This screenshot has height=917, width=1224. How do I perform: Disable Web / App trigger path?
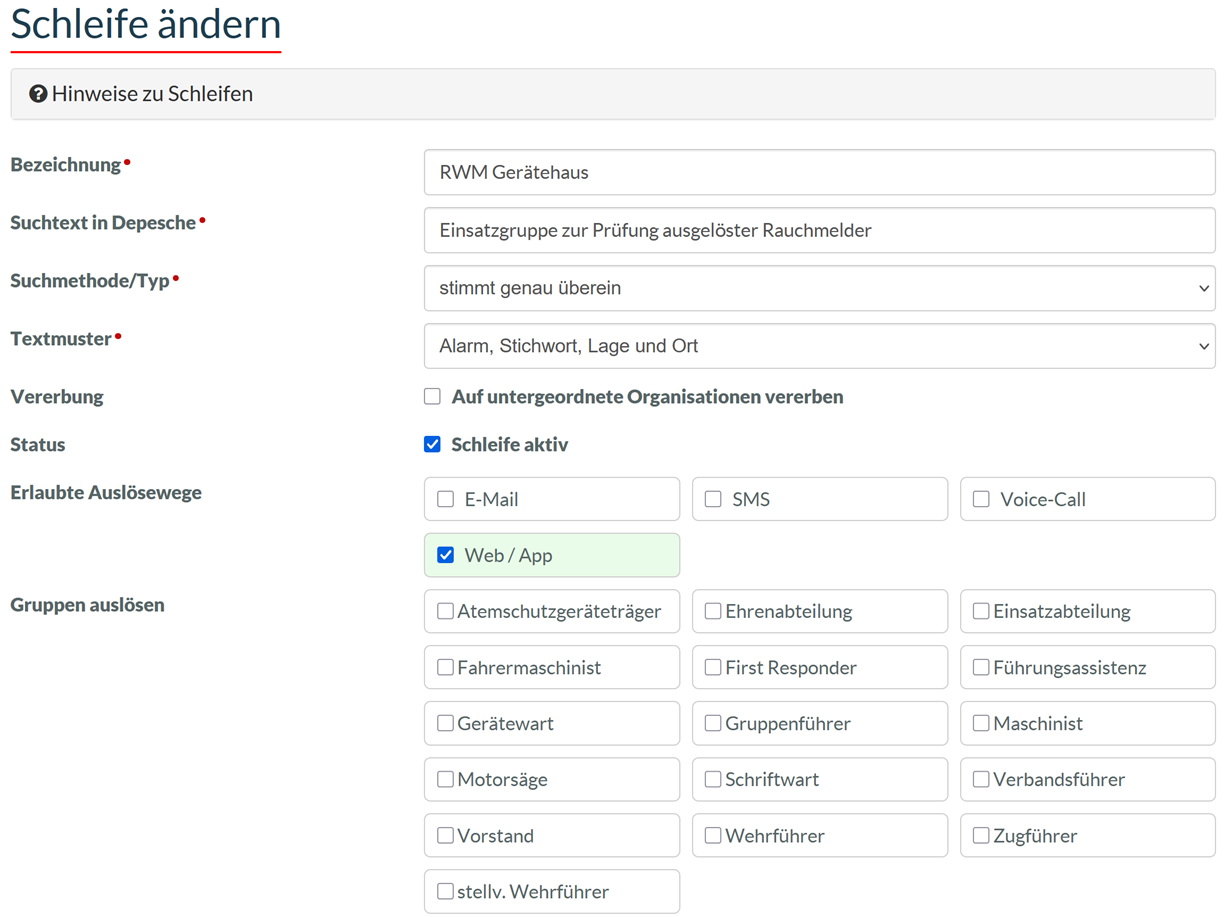coord(446,555)
